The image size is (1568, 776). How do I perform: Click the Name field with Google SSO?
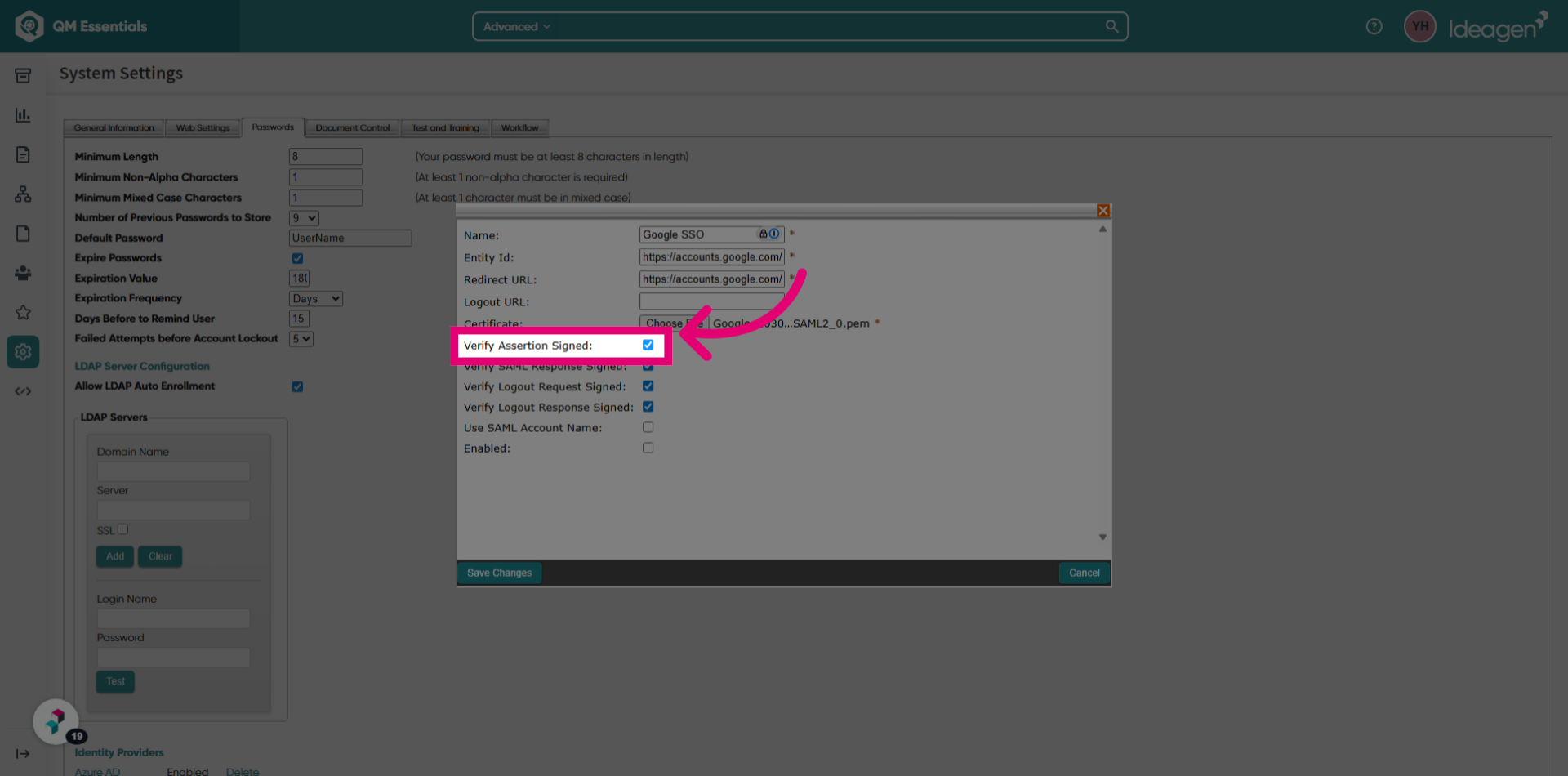point(711,234)
